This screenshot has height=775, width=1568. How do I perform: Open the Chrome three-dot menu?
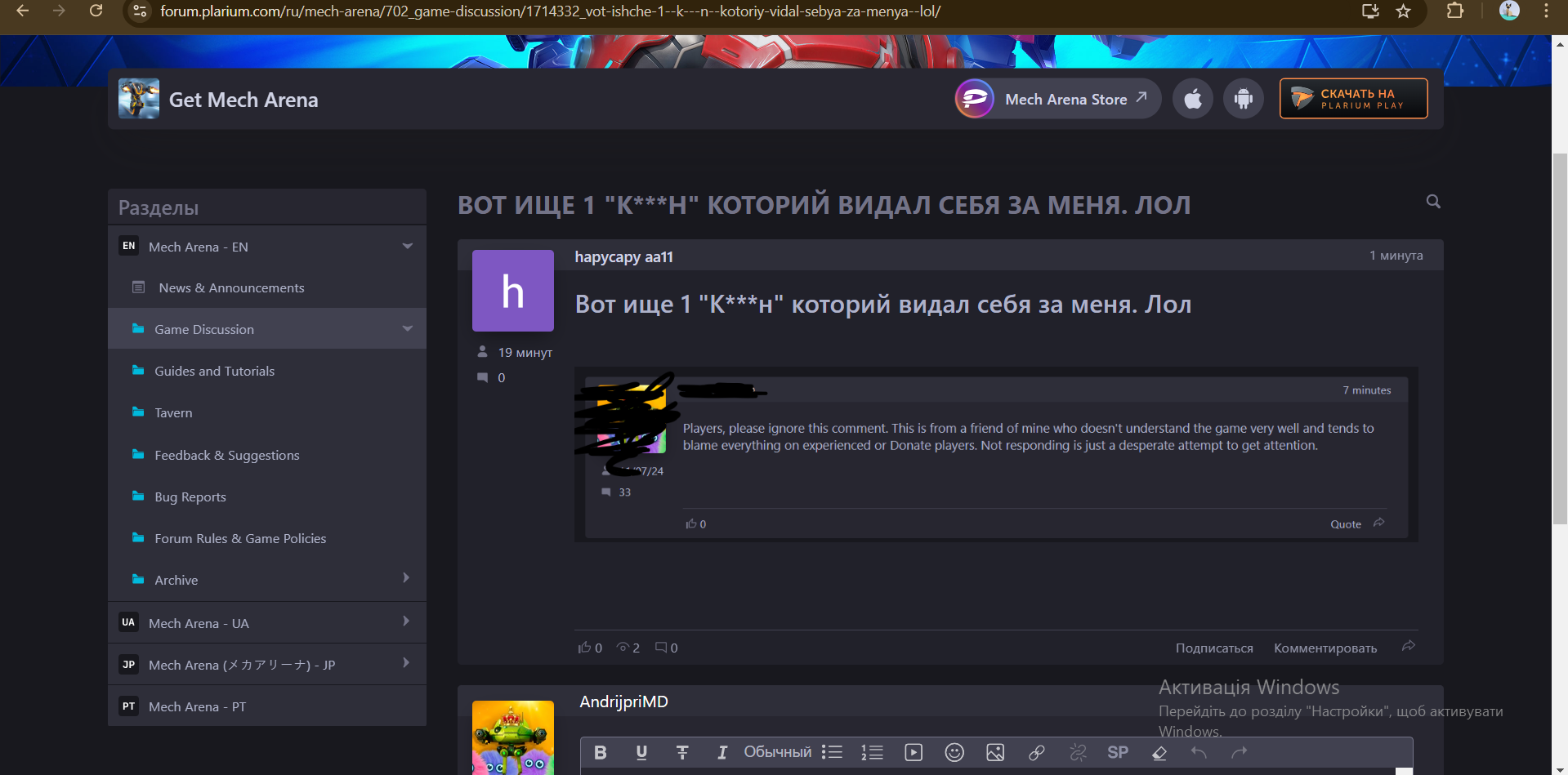[1546, 11]
